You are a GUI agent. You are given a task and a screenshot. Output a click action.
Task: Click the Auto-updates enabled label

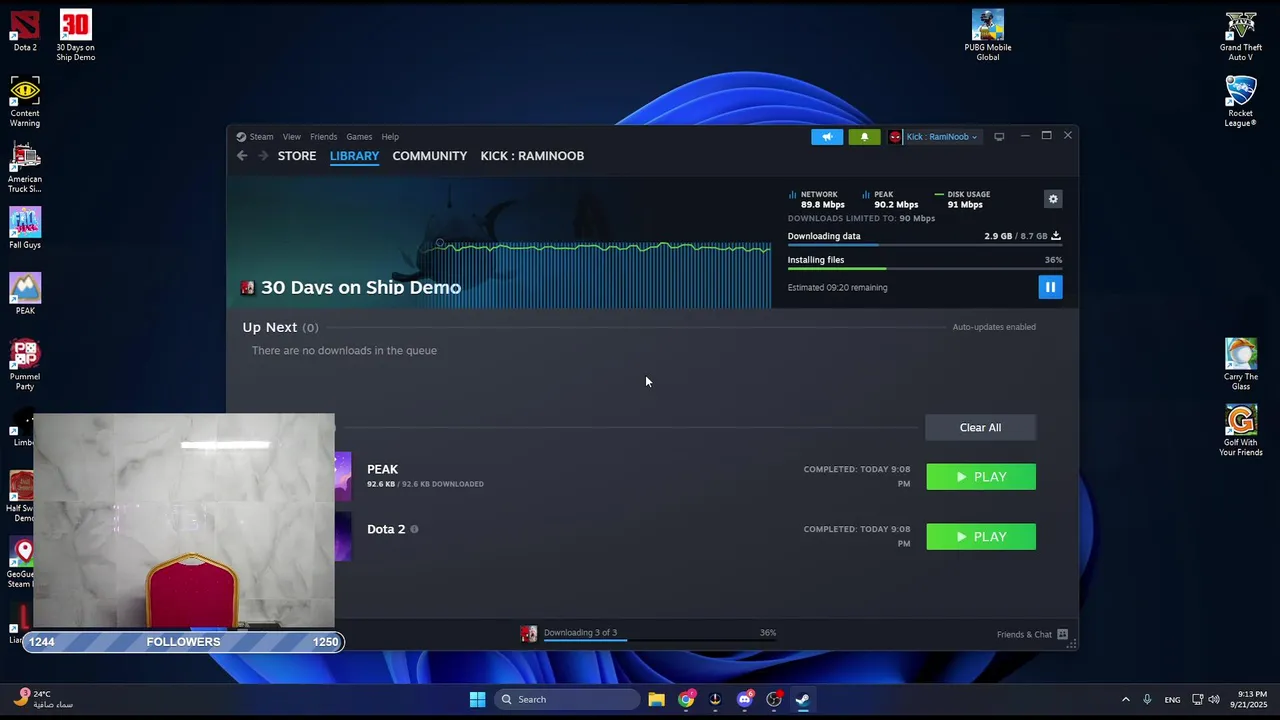click(x=994, y=327)
